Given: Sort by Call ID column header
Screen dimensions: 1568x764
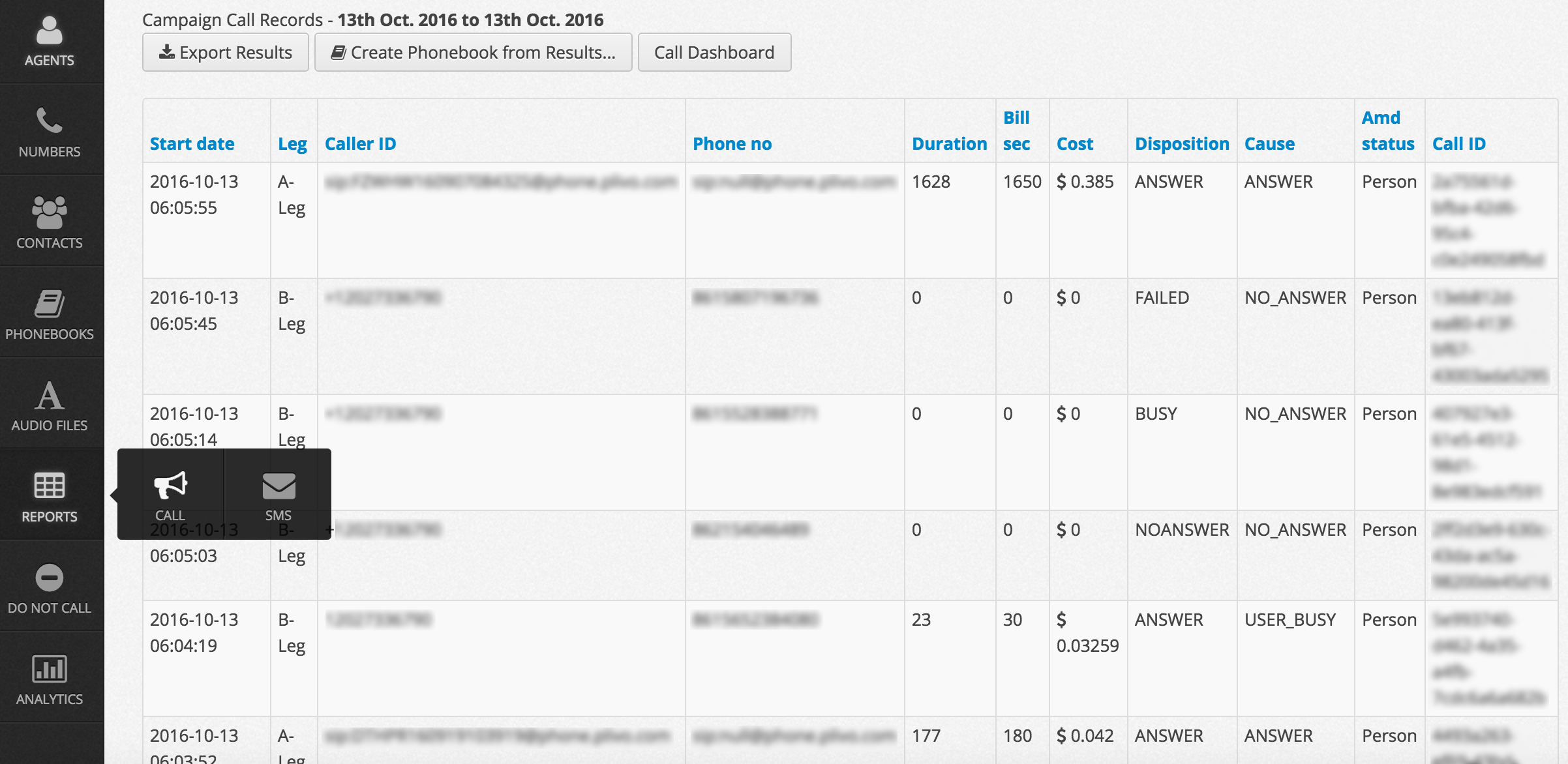Looking at the screenshot, I should (x=1459, y=143).
